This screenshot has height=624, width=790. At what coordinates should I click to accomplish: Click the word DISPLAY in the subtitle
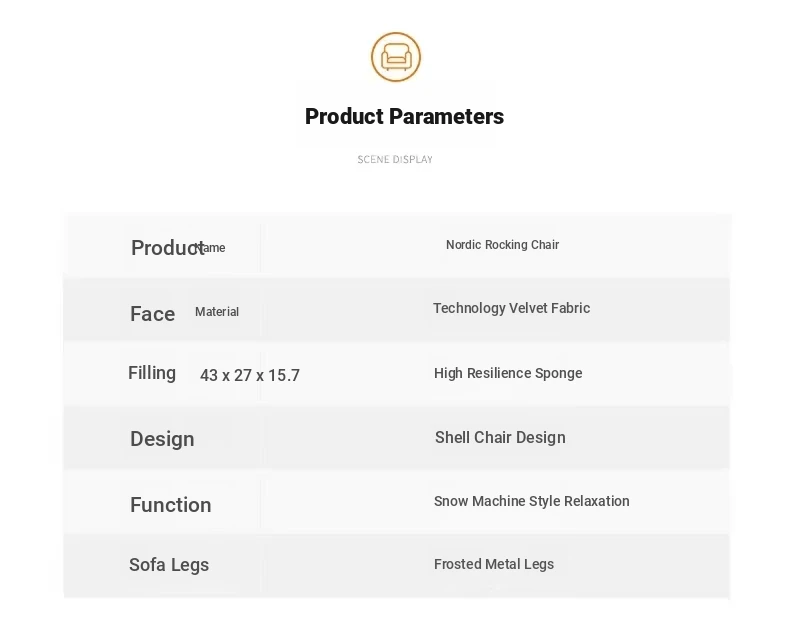[x=413, y=160]
